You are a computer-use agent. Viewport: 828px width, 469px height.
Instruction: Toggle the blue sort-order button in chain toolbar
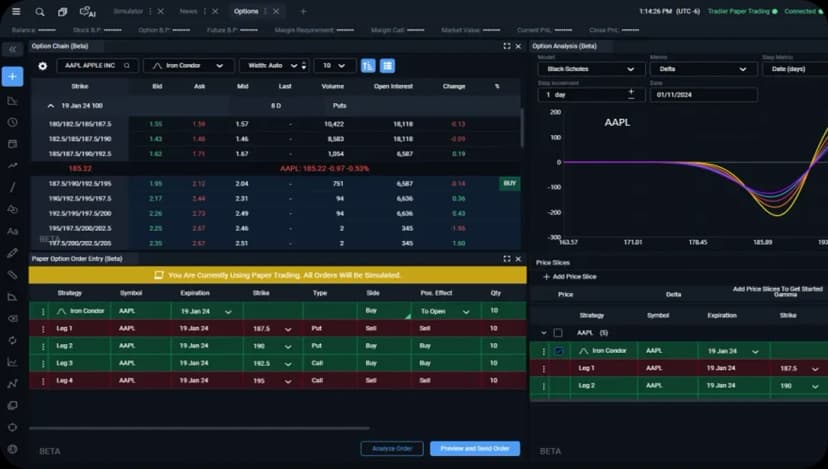(368, 66)
